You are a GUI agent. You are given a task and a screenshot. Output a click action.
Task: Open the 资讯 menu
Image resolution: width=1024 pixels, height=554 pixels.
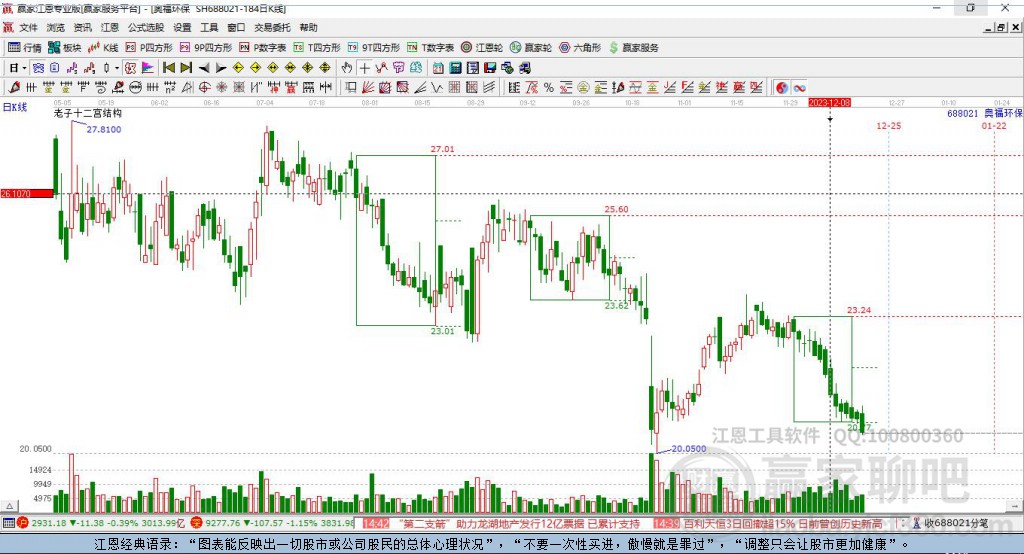[82, 27]
